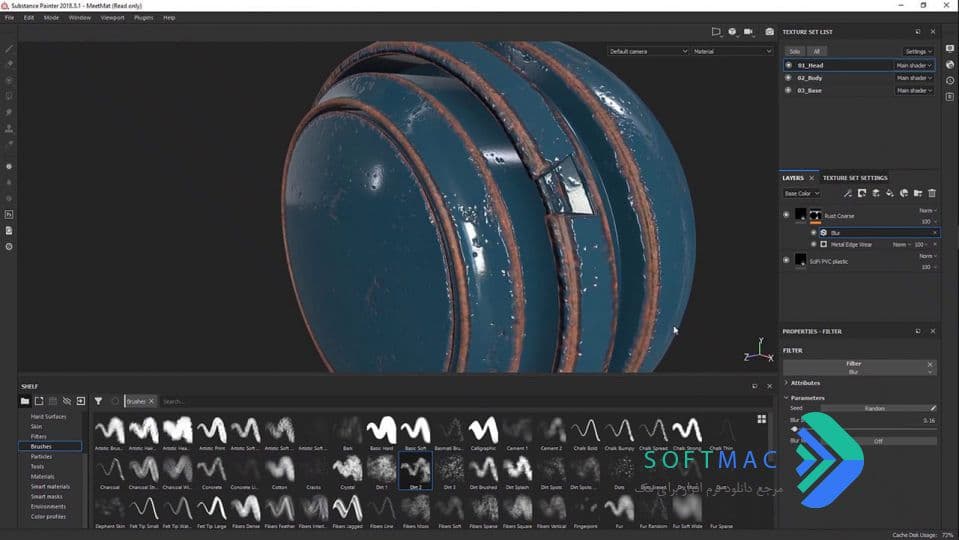Click the Filter Blur selector button
Screen dimensions: 959x540
pos(859,368)
